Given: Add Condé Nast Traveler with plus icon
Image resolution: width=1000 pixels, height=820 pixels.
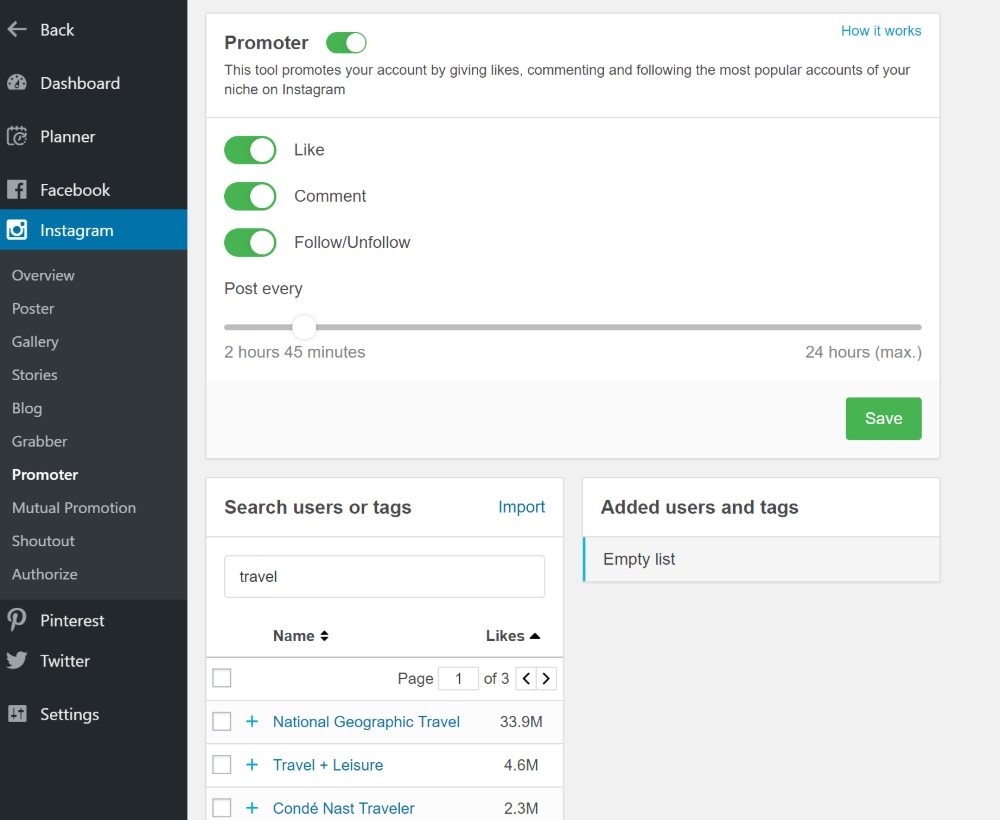Looking at the screenshot, I should [252, 808].
